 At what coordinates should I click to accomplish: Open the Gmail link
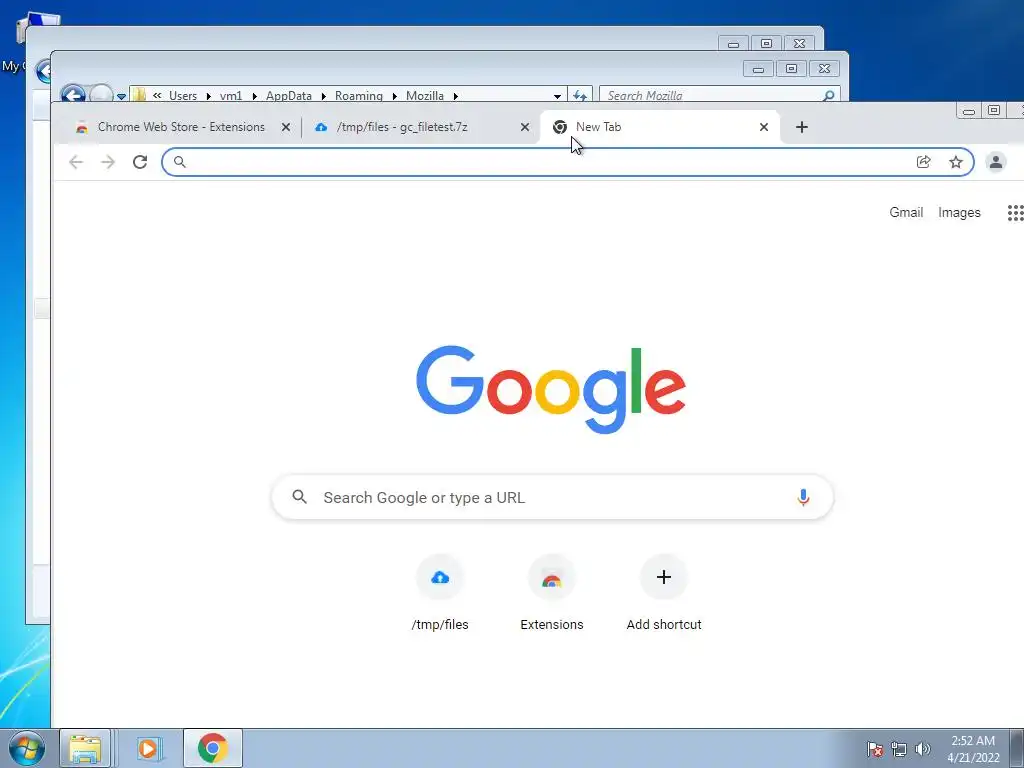click(x=906, y=212)
